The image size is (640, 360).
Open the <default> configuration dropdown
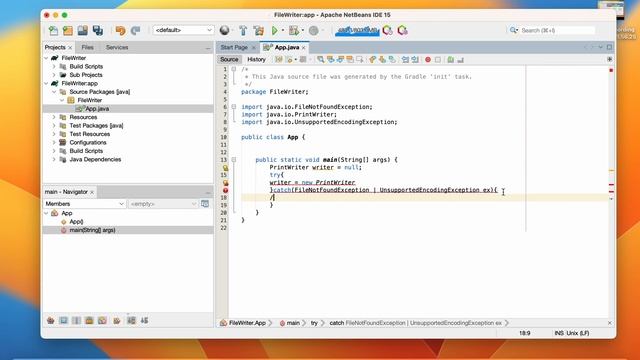[x=183, y=30]
